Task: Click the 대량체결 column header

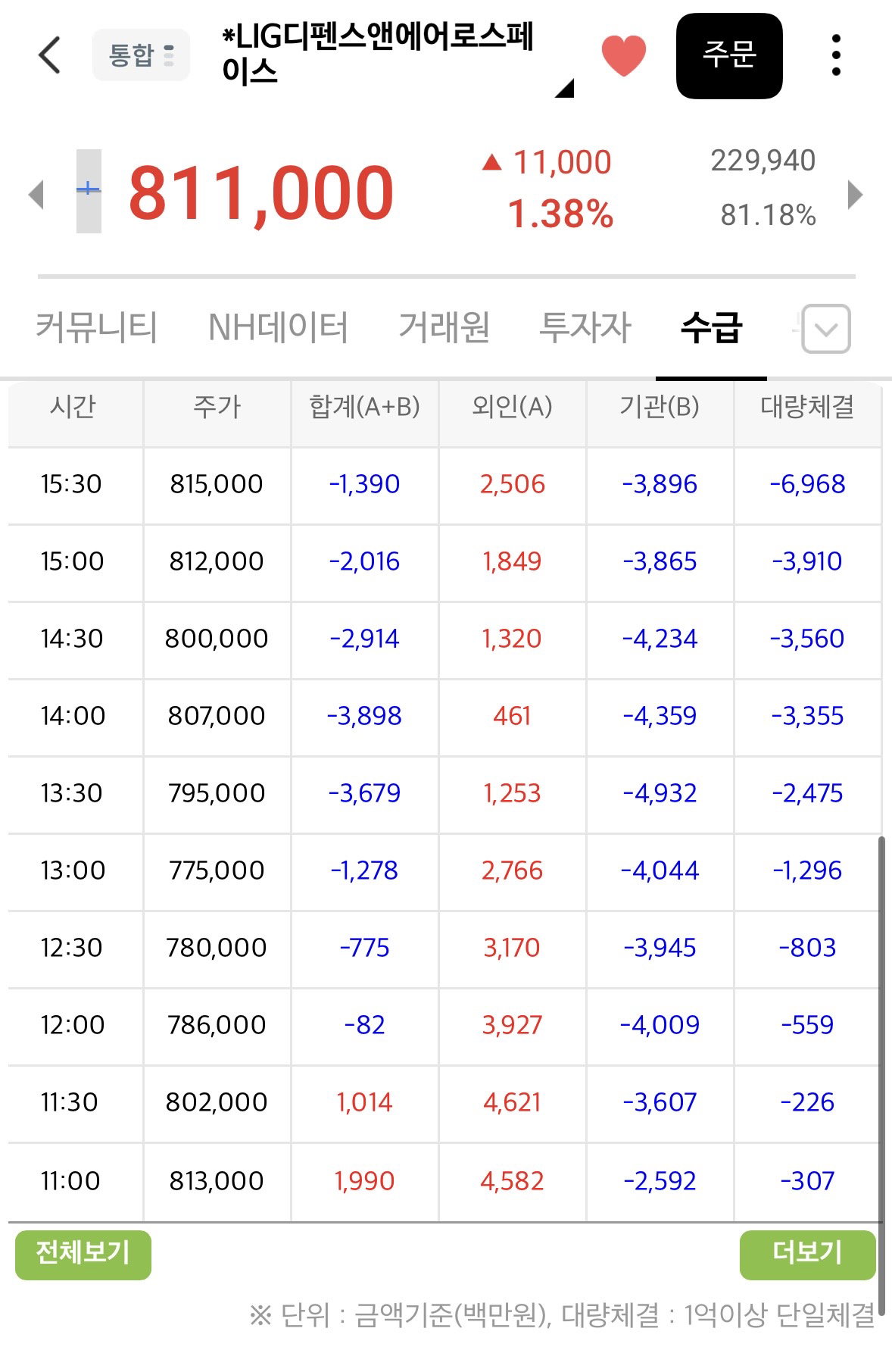Action: click(x=807, y=407)
